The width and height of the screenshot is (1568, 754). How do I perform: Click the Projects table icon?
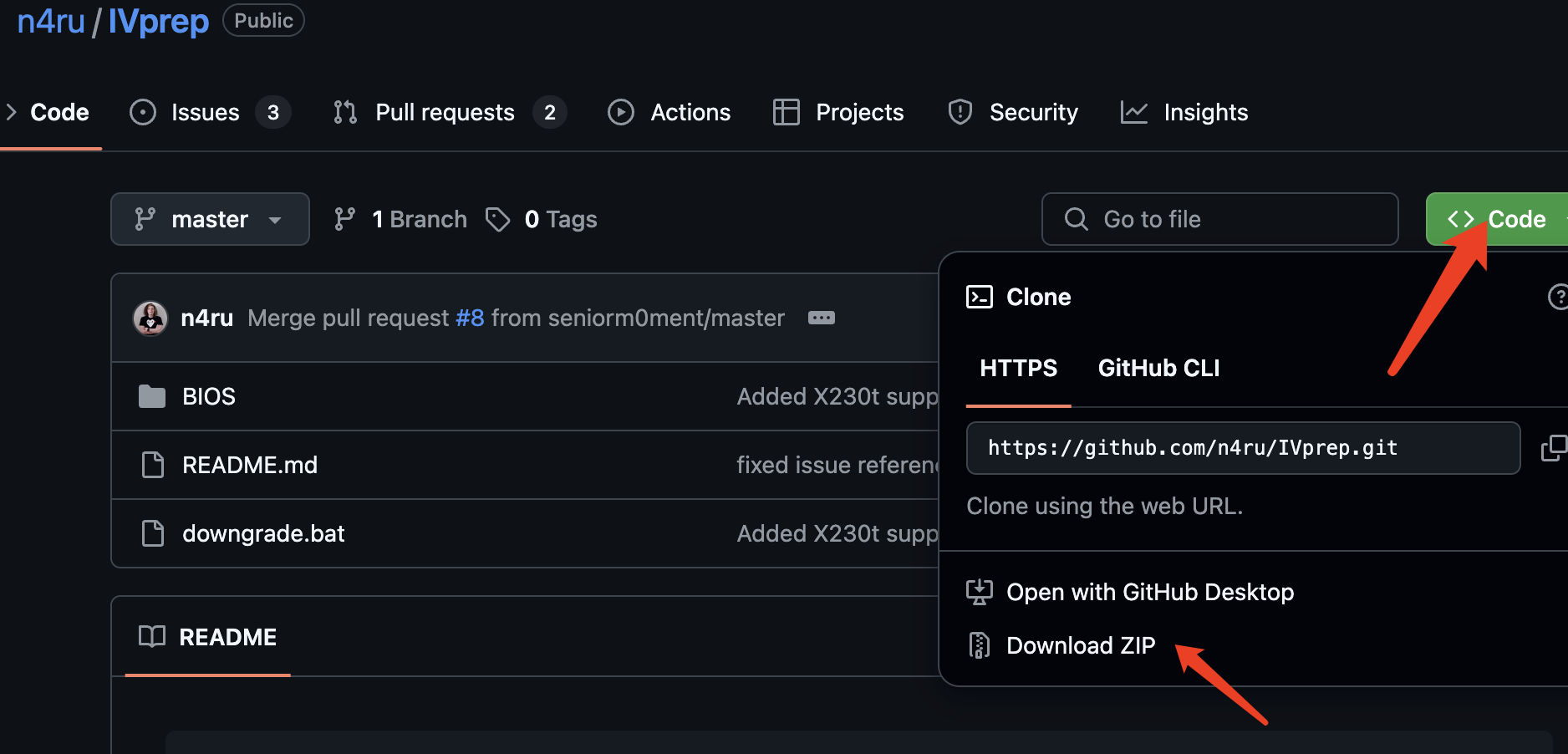pyautogui.click(x=786, y=112)
